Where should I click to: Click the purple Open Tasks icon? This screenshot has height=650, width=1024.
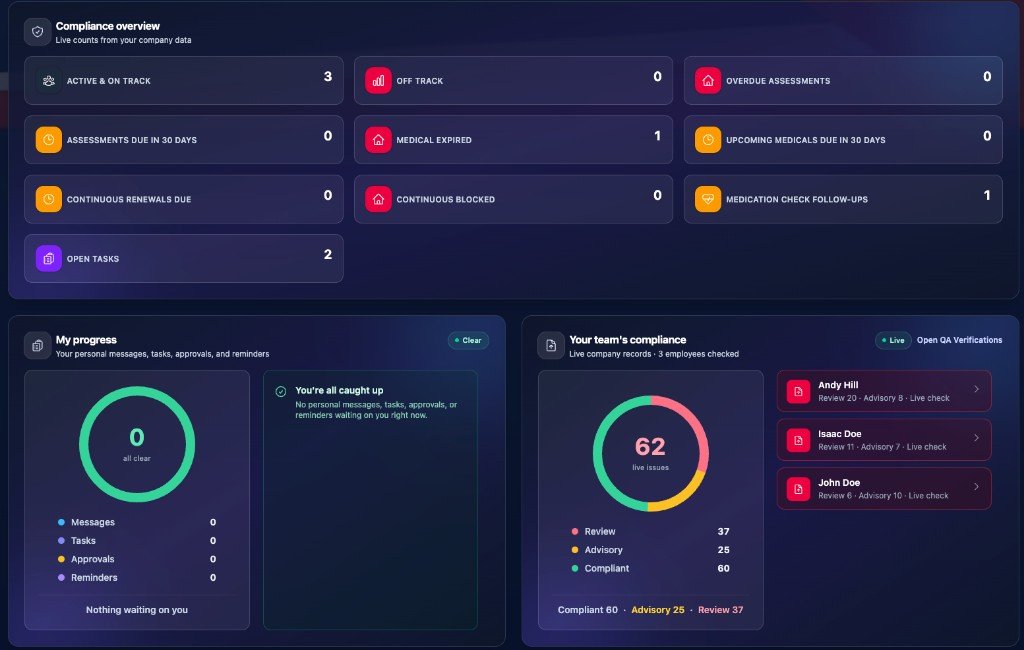(48, 259)
